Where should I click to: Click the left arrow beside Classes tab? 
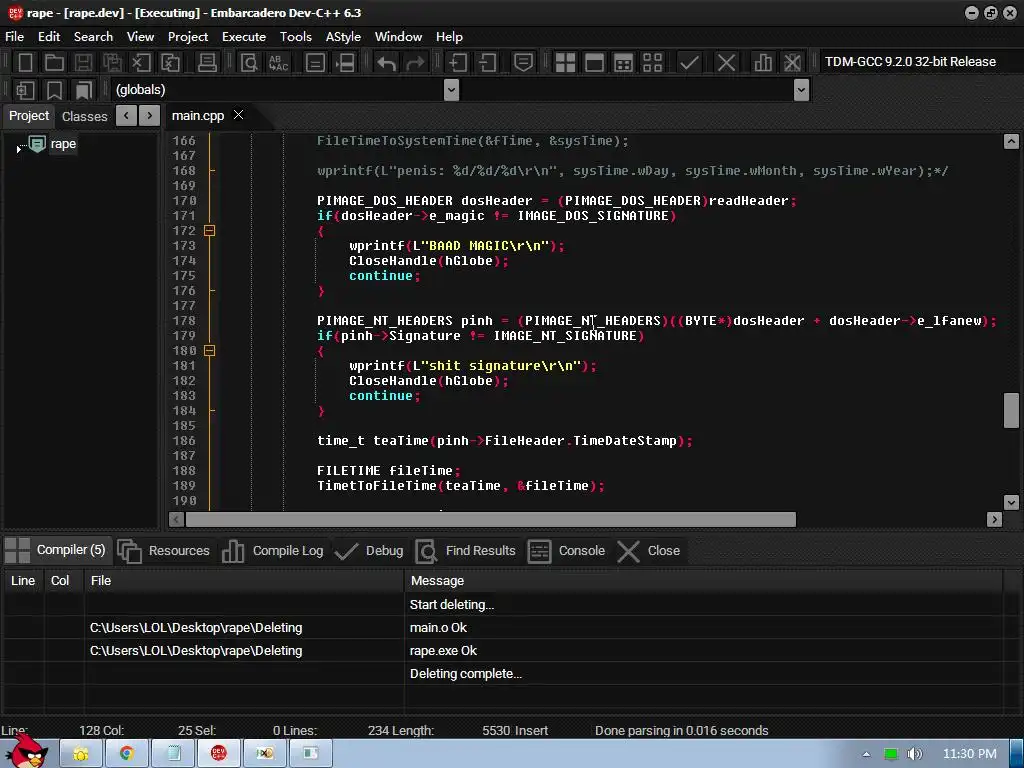126,116
